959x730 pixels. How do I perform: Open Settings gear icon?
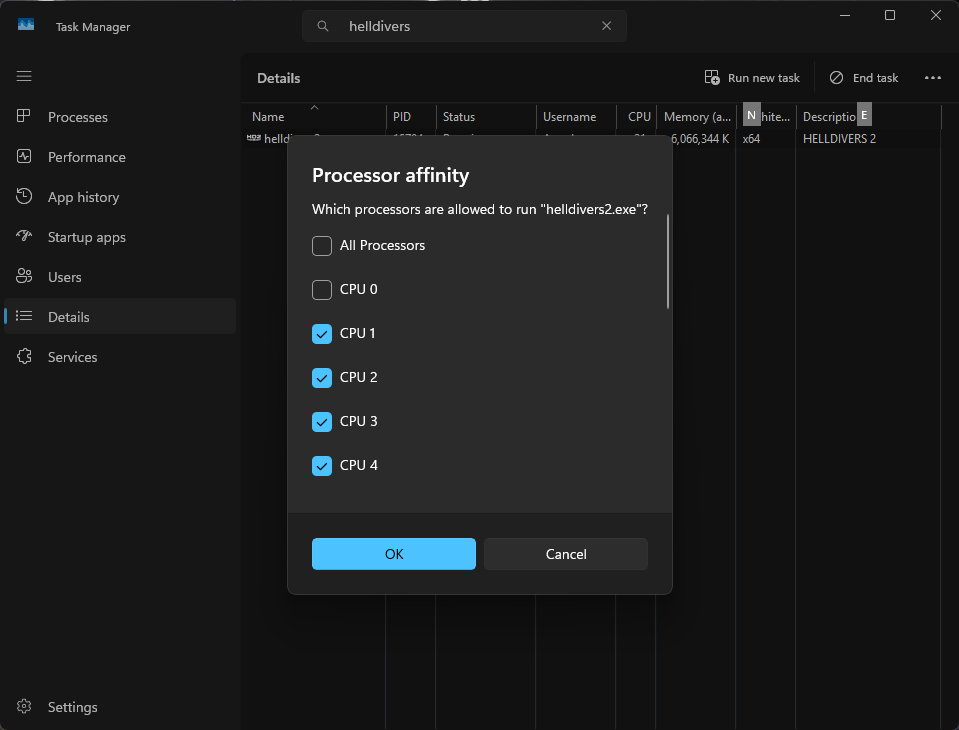pyautogui.click(x=25, y=707)
